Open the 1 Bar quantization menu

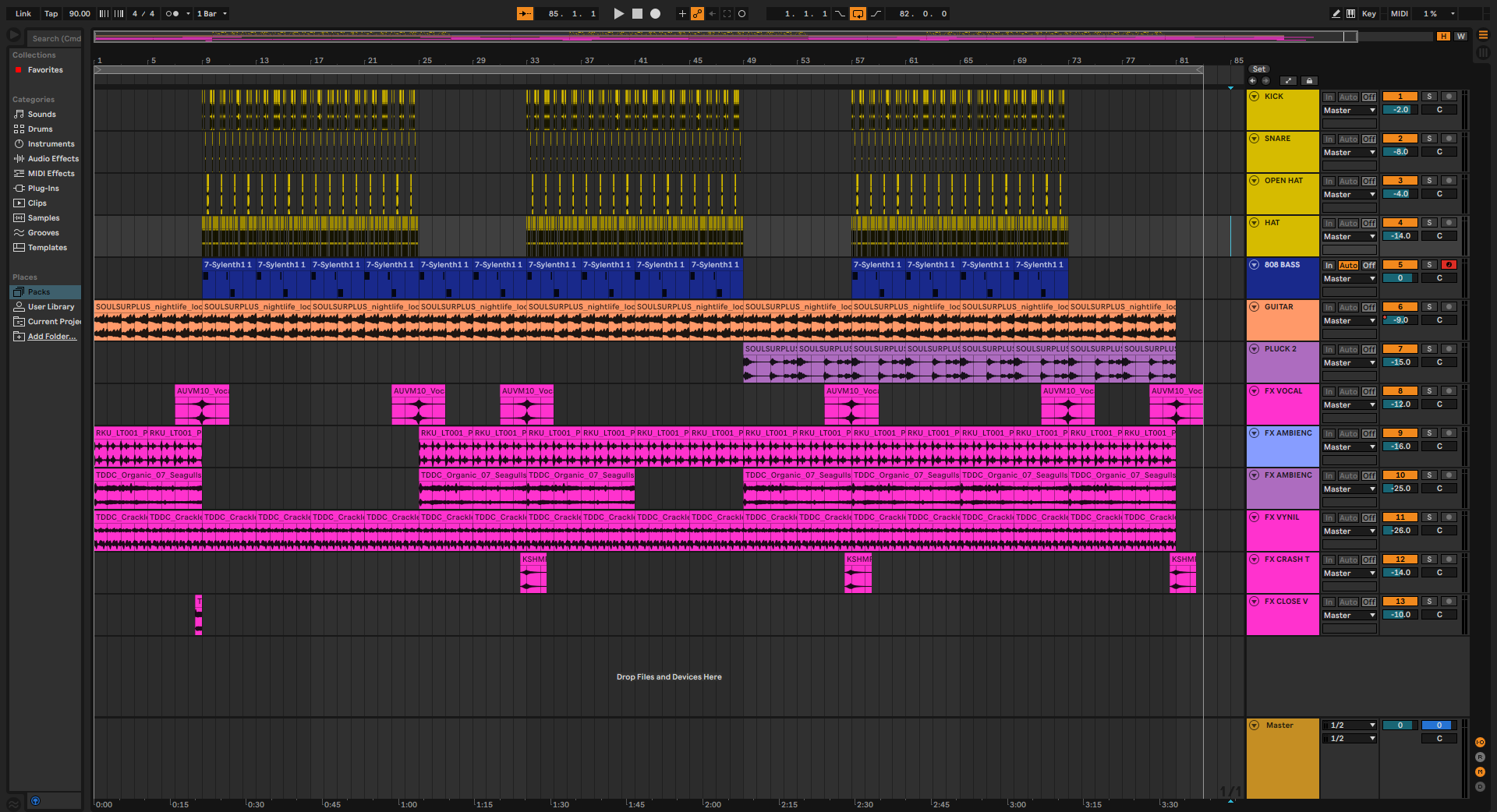pos(212,13)
